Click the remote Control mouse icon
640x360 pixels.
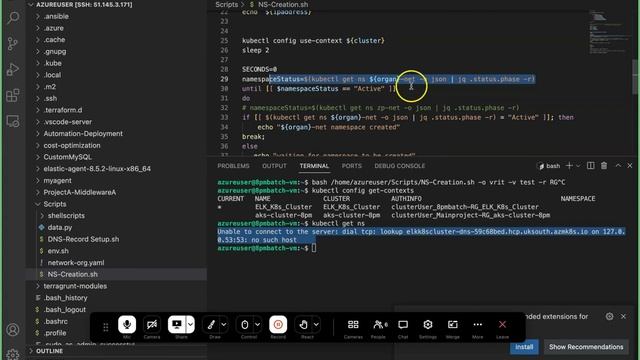point(244,324)
